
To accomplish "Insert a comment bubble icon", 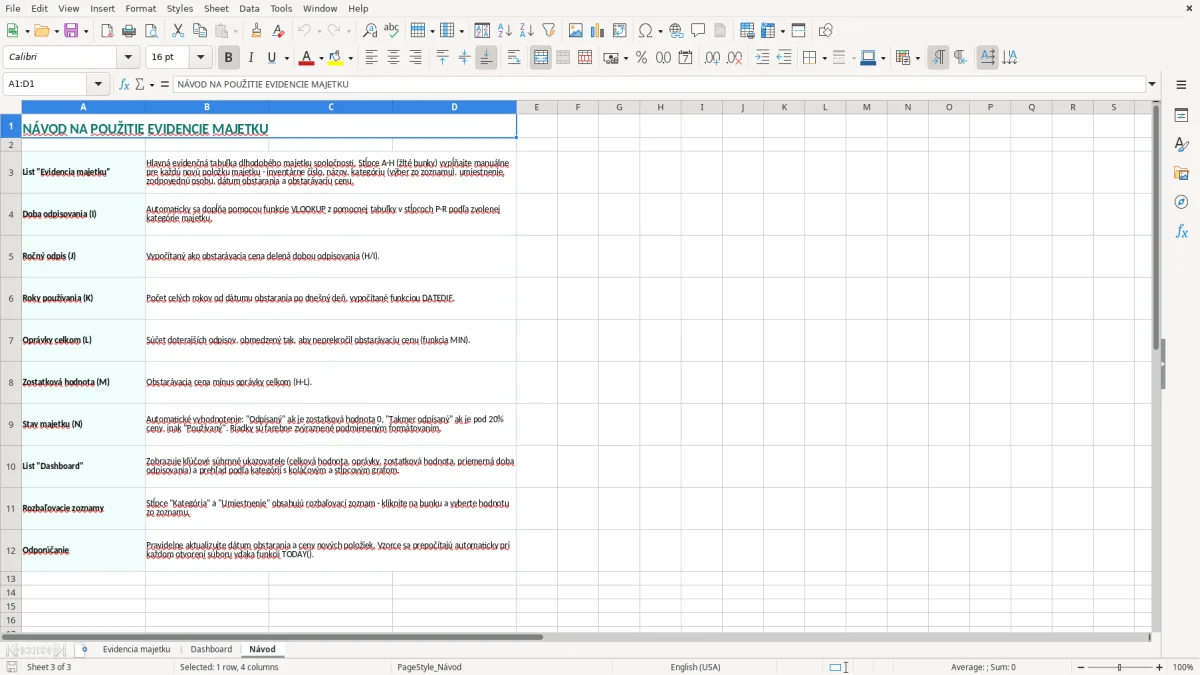I will (x=698, y=31).
